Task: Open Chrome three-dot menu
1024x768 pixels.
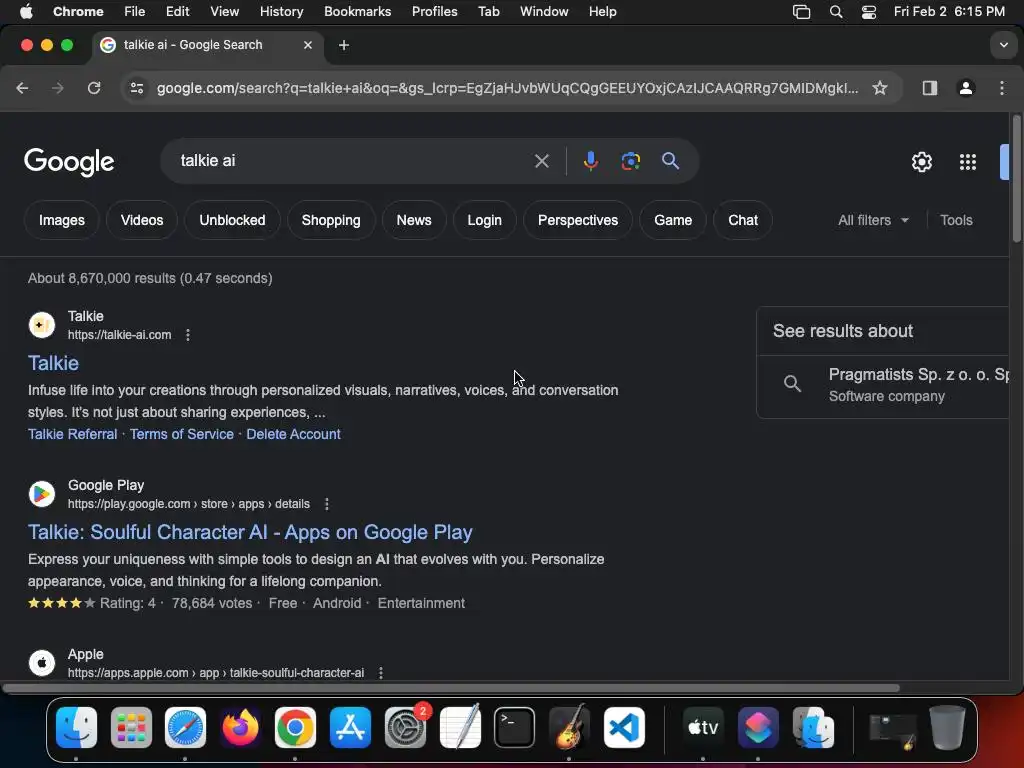Action: coord(1002,88)
